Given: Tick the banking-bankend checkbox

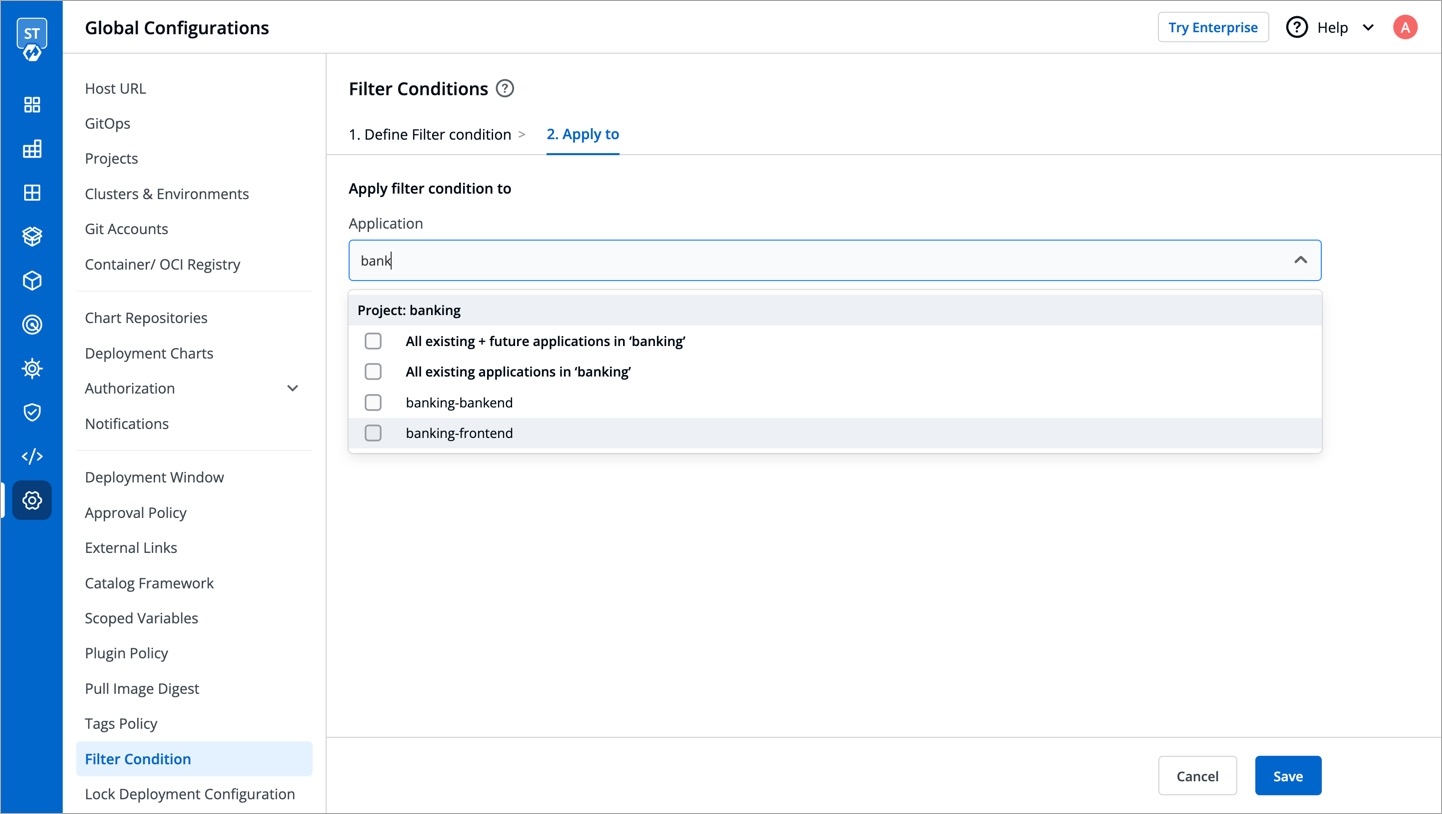Looking at the screenshot, I should (373, 403).
